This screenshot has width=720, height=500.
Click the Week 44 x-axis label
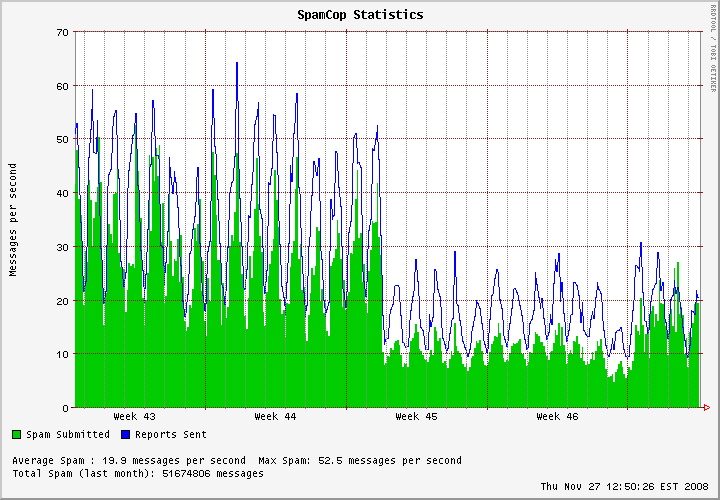click(x=275, y=416)
